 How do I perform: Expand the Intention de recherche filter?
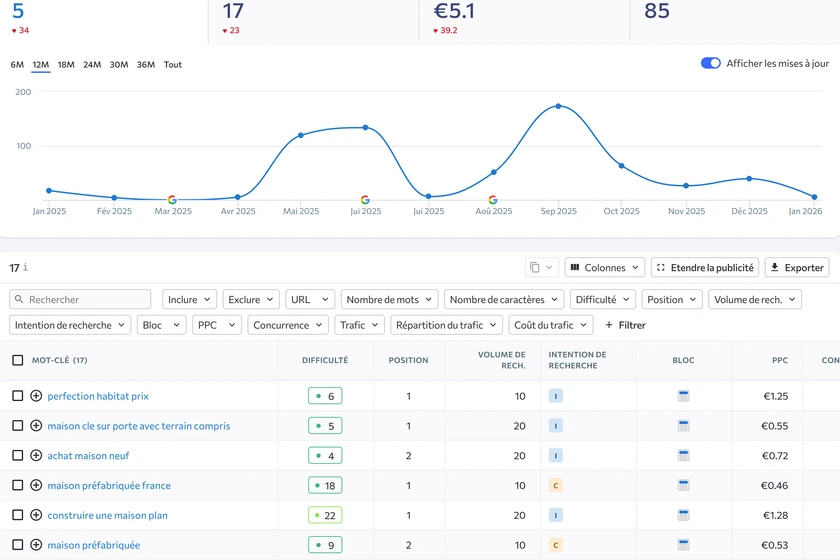69,325
